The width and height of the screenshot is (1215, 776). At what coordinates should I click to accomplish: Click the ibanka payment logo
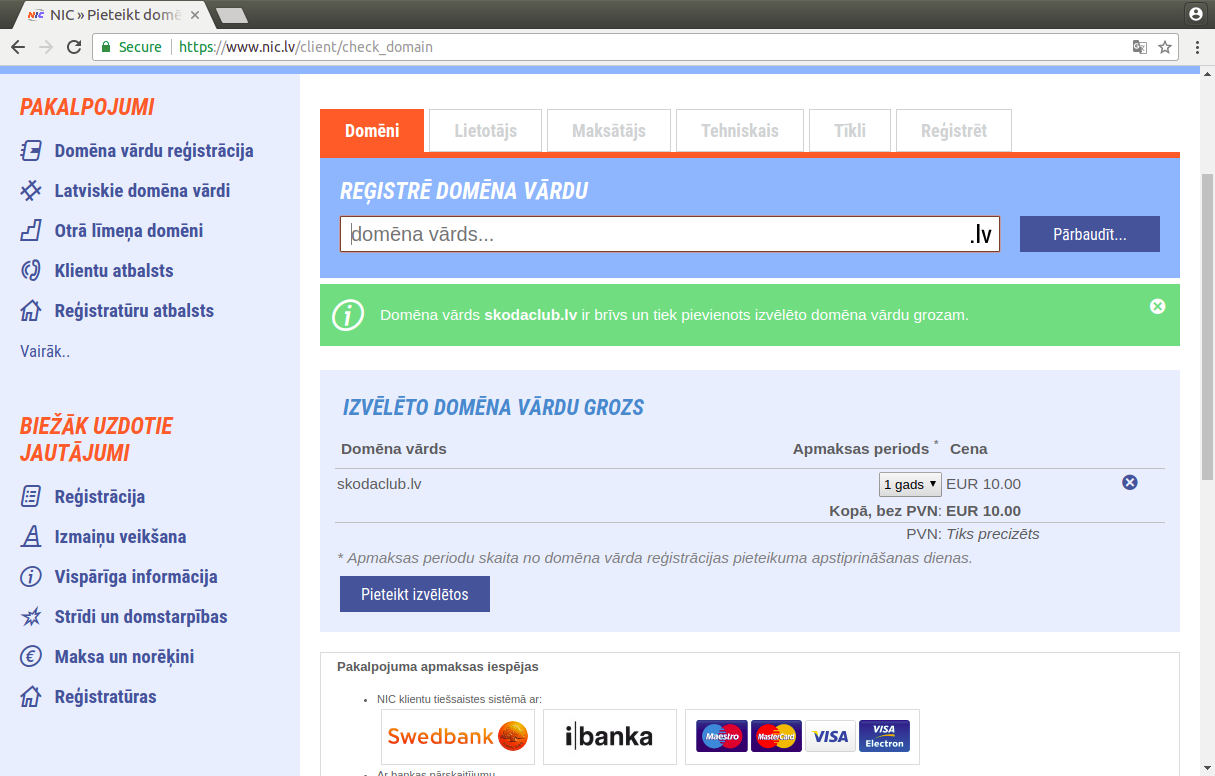(x=610, y=737)
